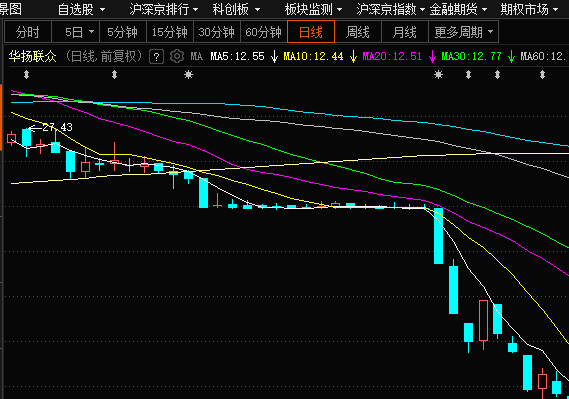Click the 27.43 high price label
The width and height of the screenshot is (569, 399).
[57, 127]
